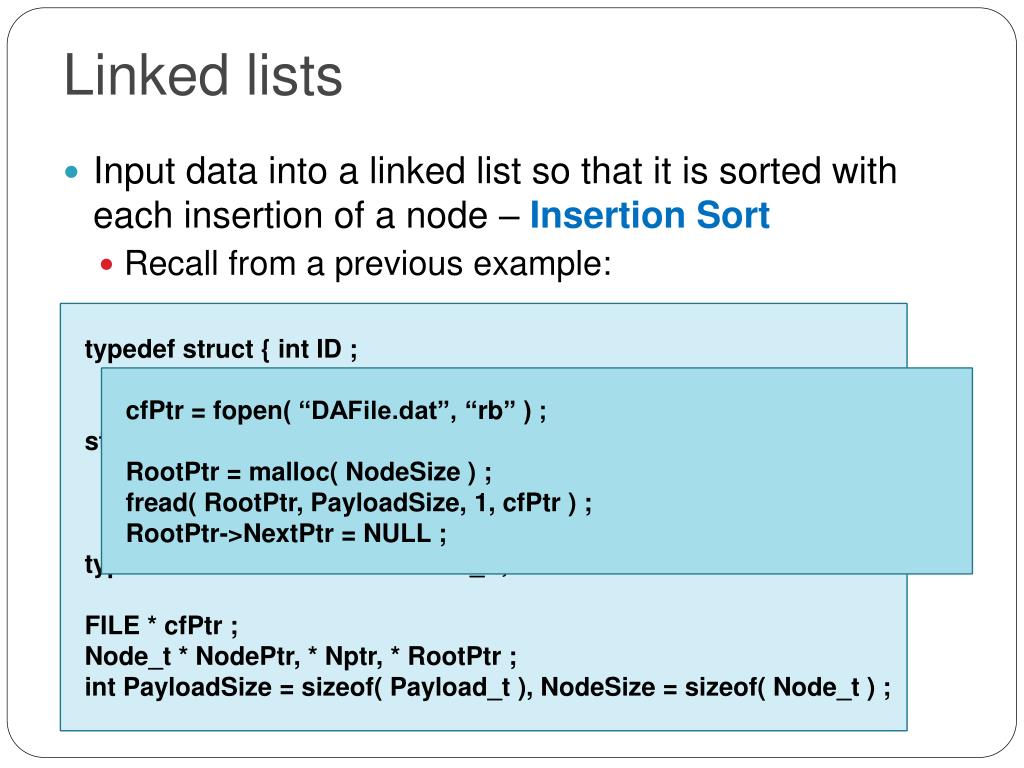Select the "FILE * cfPtr ;" declaration
Screen dimensions: 1024x768
point(161,626)
